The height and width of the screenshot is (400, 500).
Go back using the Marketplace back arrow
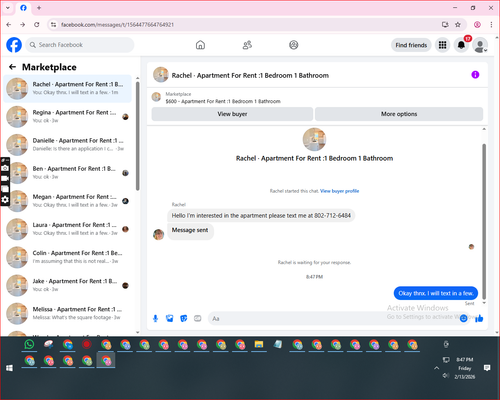tap(12, 67)
